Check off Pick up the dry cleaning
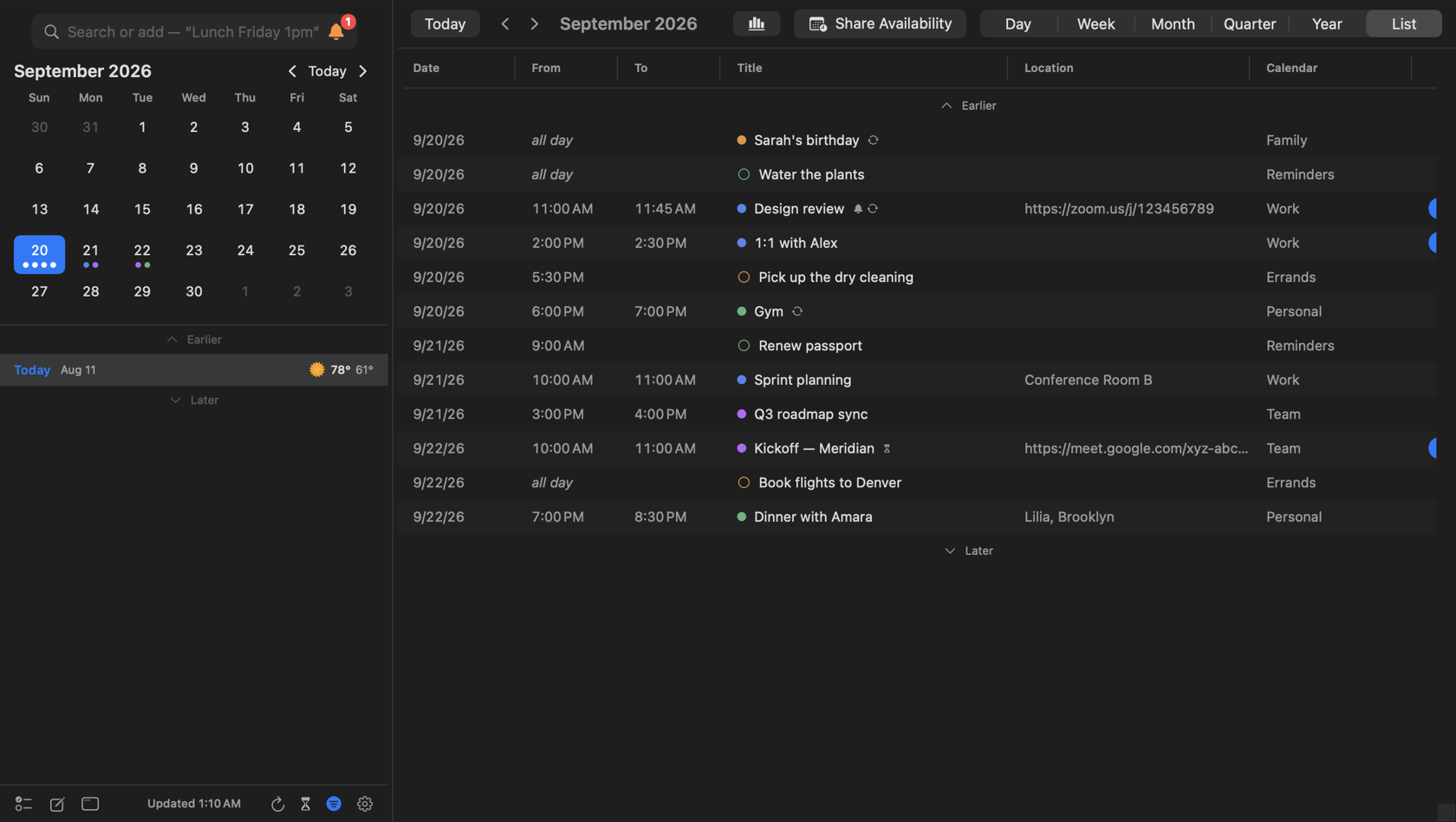 744,277
